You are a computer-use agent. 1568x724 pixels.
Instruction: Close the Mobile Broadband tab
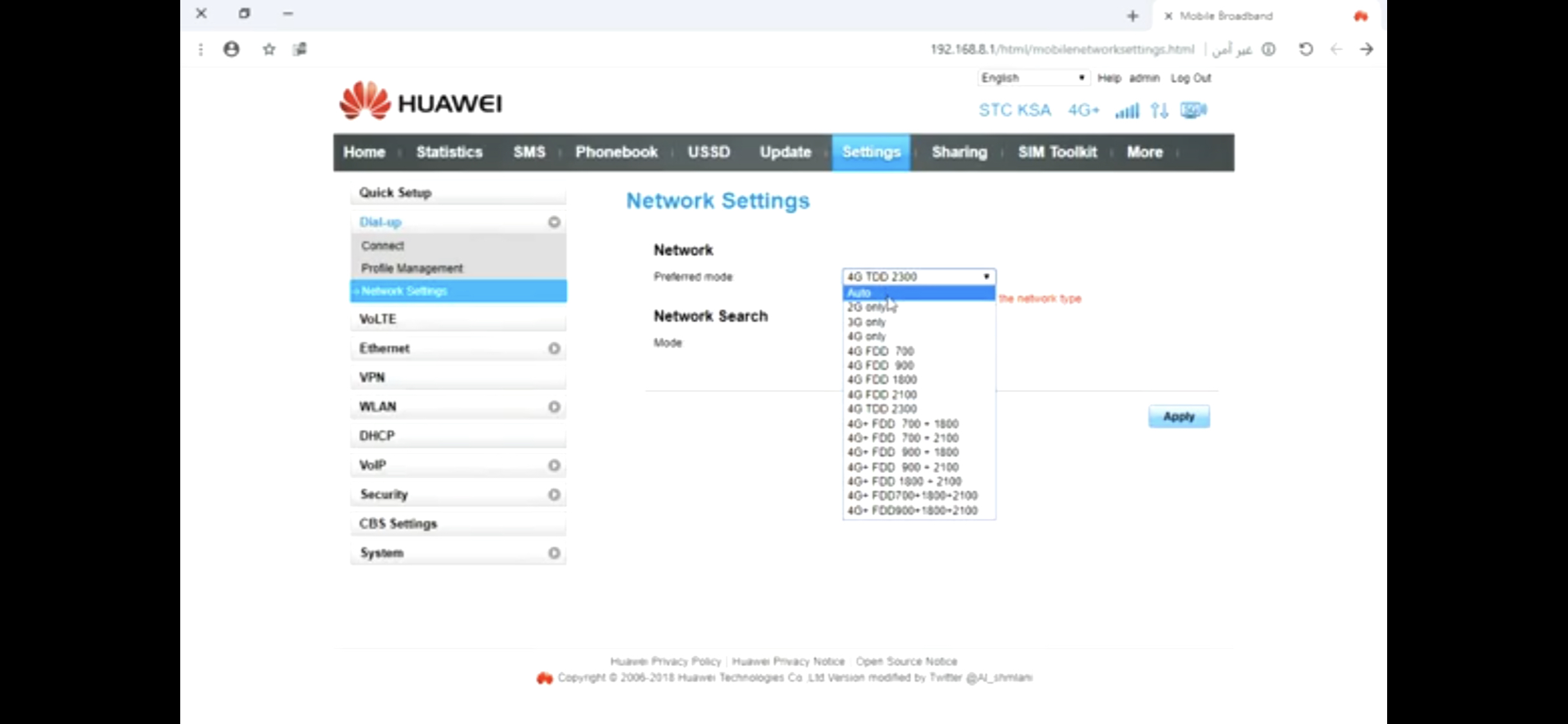point(1168,16)
